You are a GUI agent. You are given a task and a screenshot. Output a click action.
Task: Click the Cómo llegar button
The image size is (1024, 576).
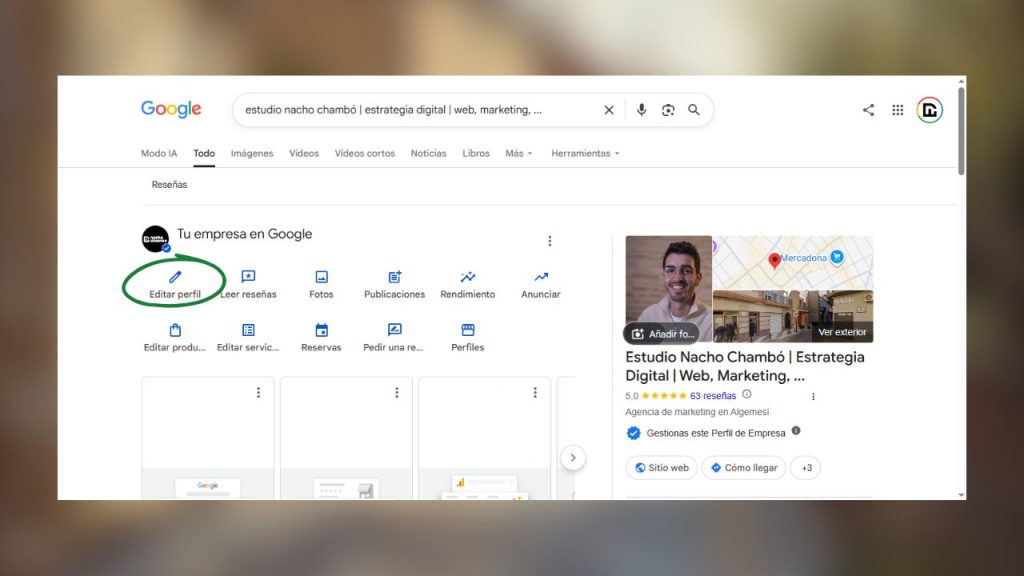[743, 468]
